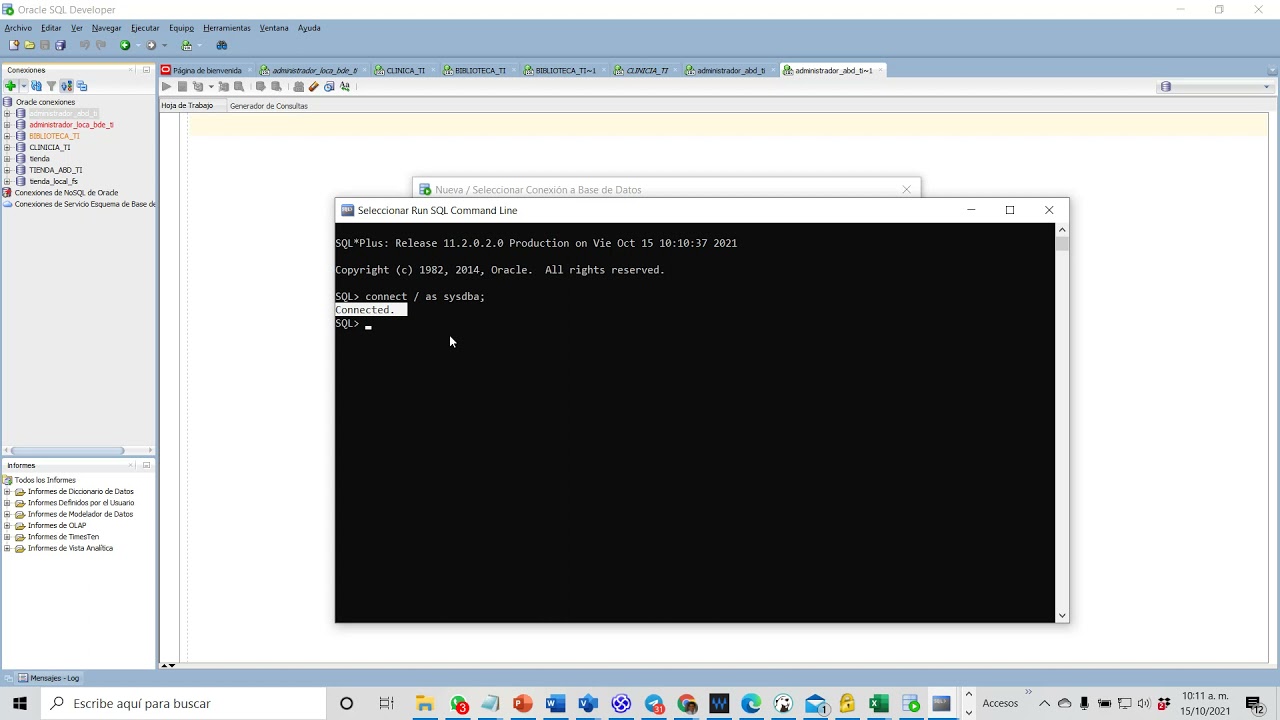
Task: Open dropdown arrow beside Back navigation button
Action: coord(137,45)
